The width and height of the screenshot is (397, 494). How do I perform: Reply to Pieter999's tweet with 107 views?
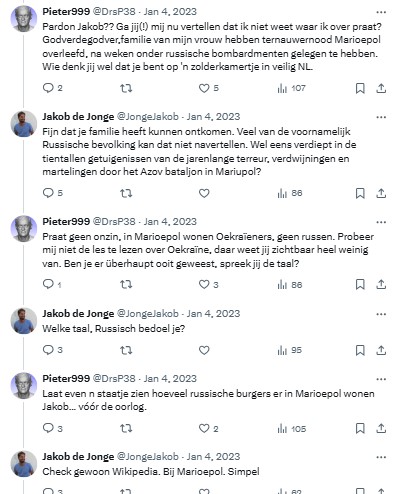pyautogui.click(x=53, y=88)
